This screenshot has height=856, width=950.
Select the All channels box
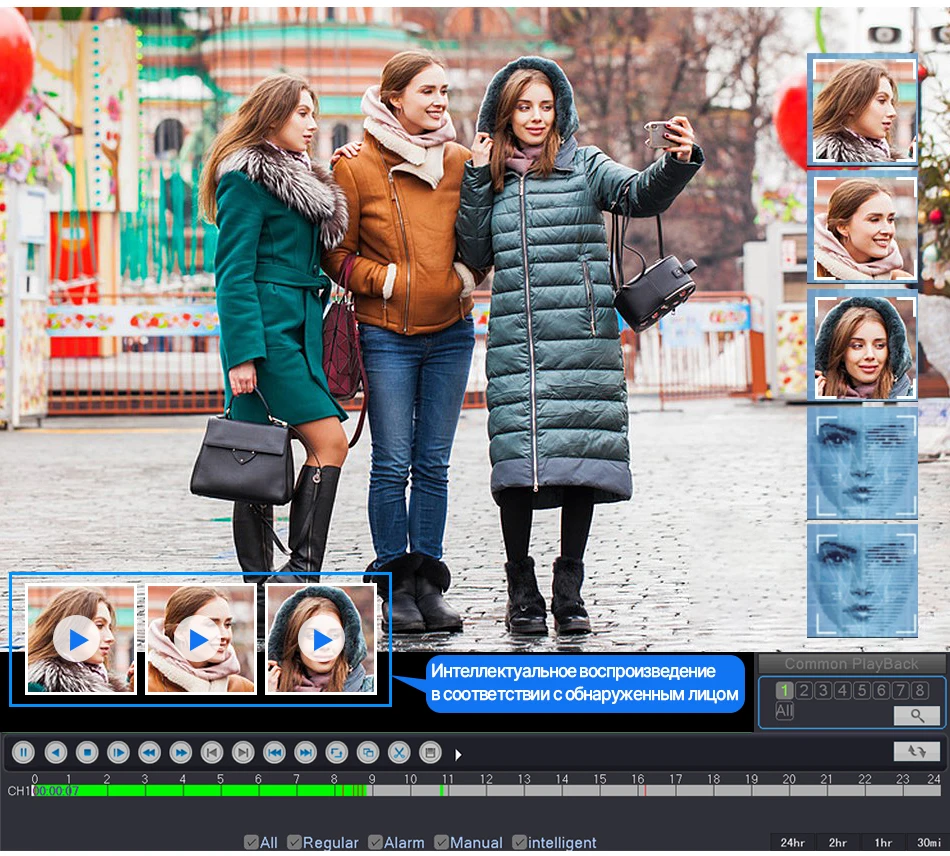pos(784,711)
